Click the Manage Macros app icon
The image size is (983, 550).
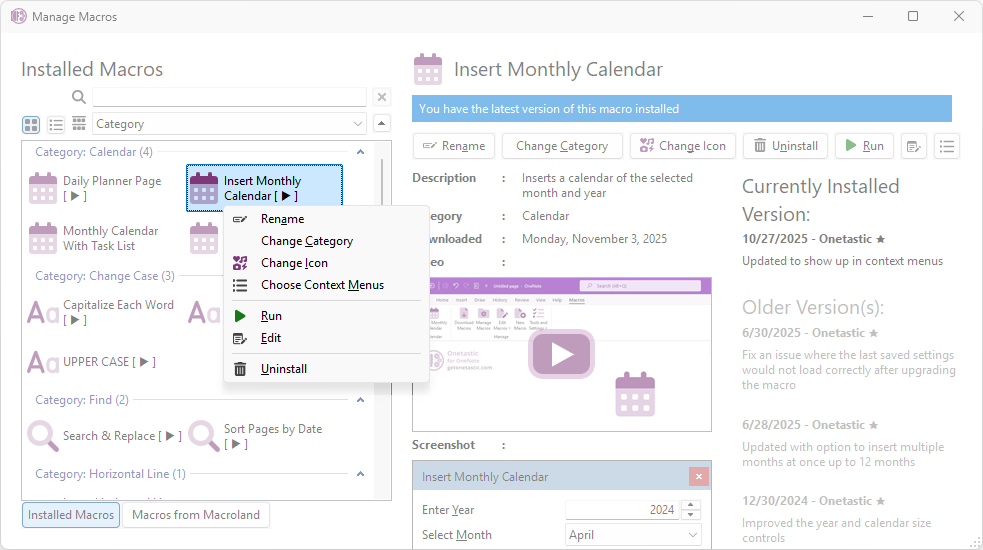pos(18,16)
